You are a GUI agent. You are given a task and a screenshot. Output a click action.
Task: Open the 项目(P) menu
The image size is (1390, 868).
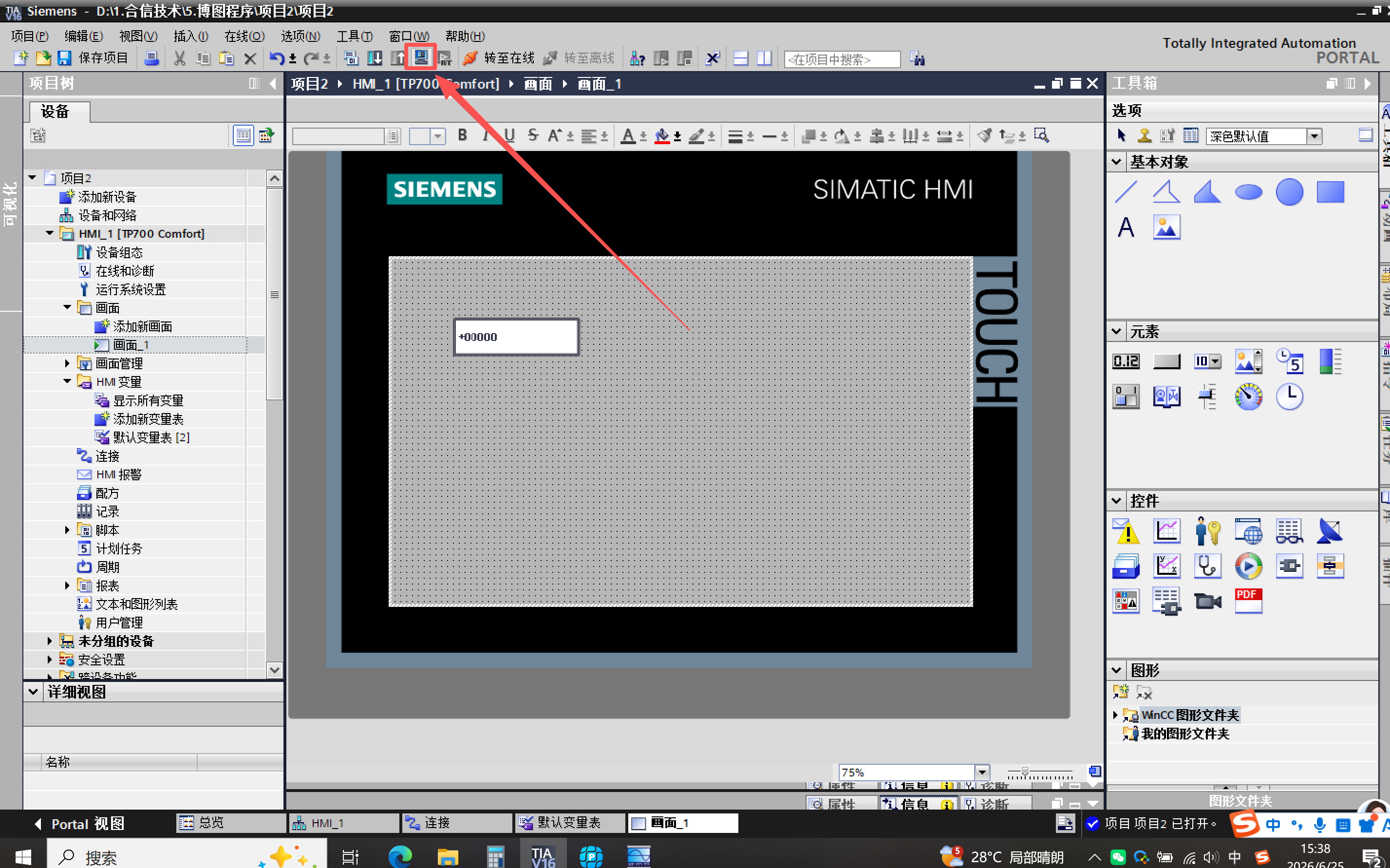[x=30, y=36]
